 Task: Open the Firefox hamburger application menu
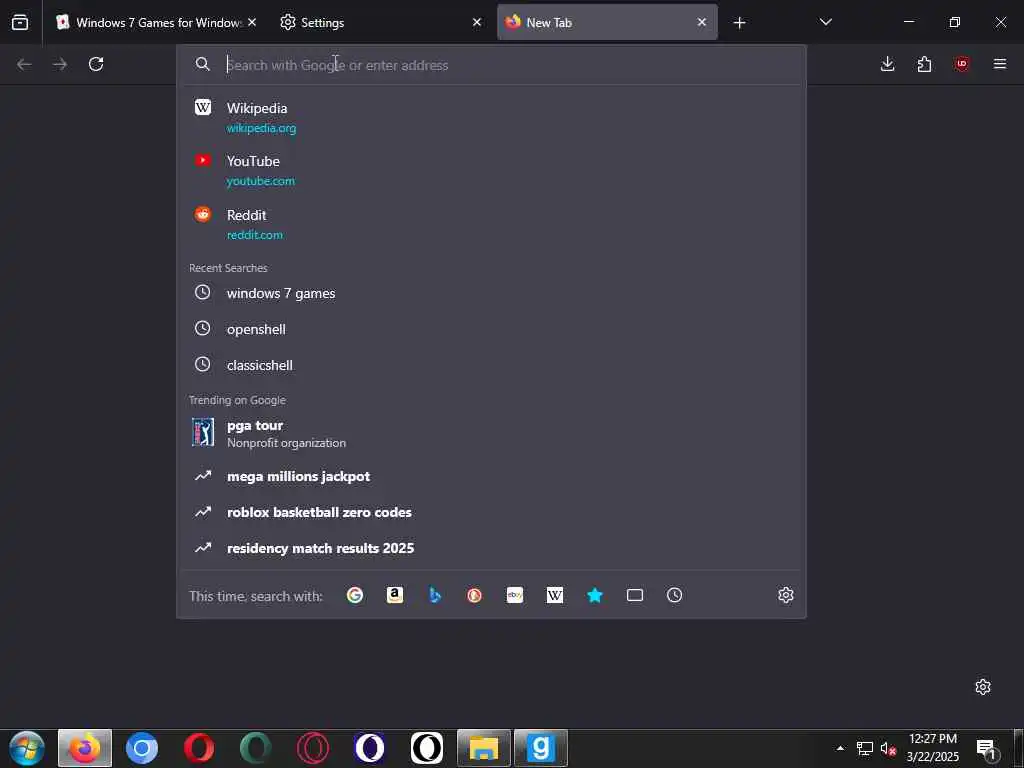pos(1000,64)
